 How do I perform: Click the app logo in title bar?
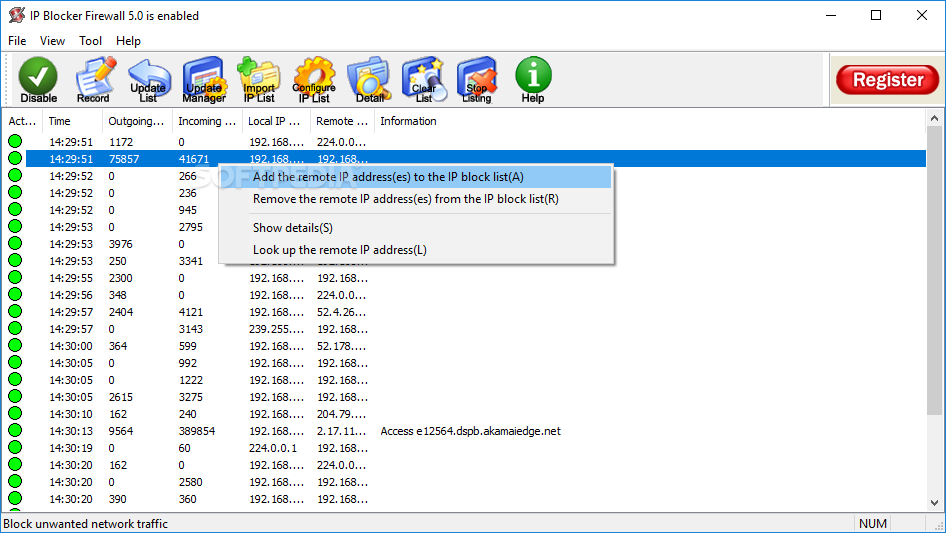[x=17, y=15]
